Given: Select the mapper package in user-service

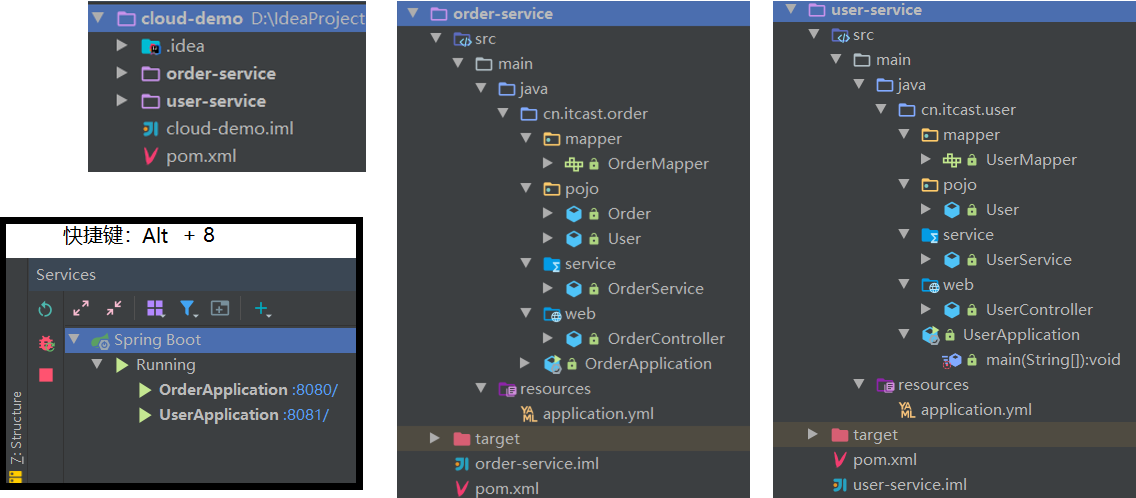Looking at the screenshot, I should (971, 135).
